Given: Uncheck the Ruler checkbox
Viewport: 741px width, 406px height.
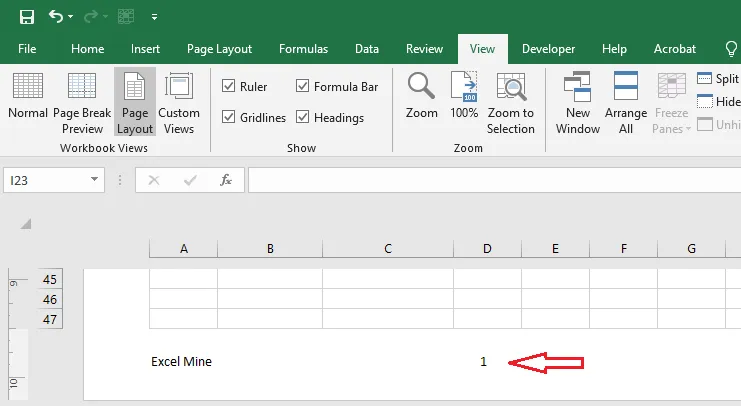Looking at the screenshot, I should coord(228,86).
